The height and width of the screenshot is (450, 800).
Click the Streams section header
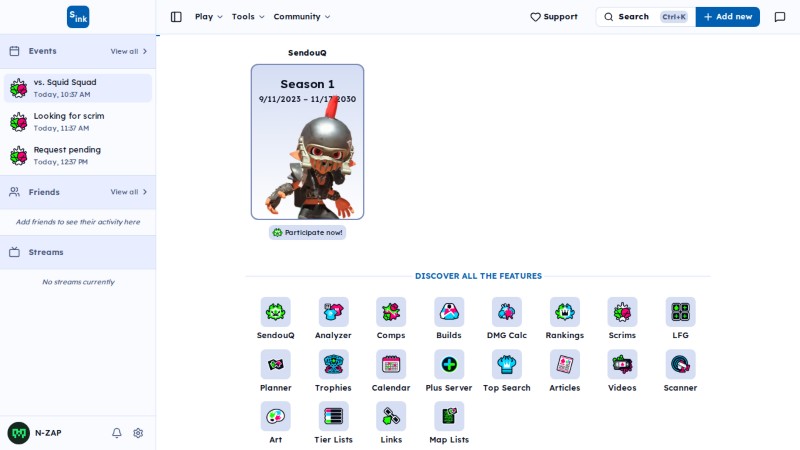coord(78,253)
